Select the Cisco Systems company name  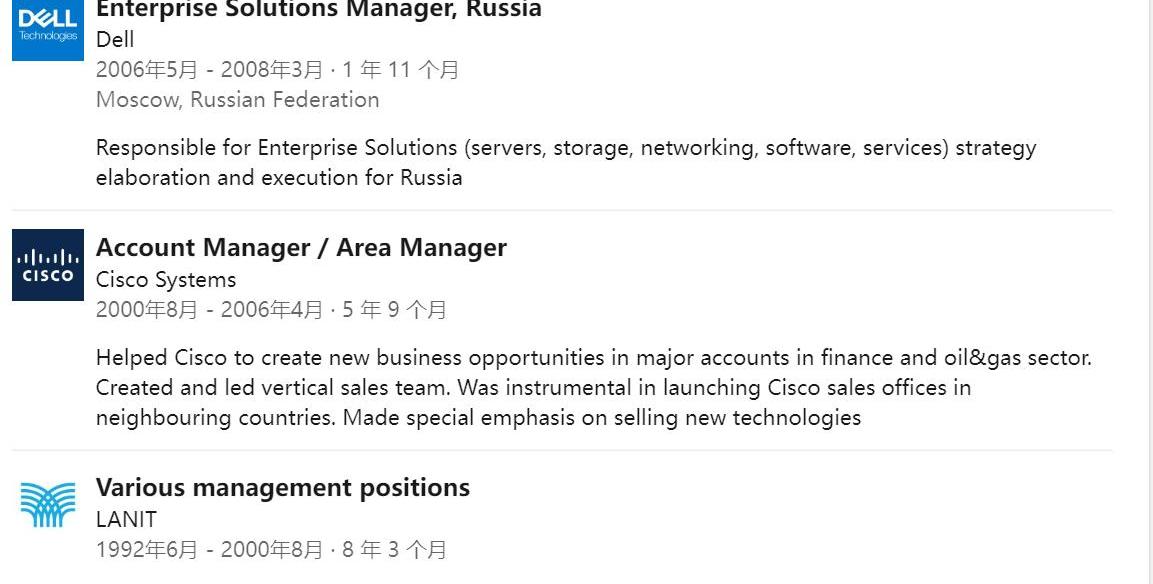point(166,280)
